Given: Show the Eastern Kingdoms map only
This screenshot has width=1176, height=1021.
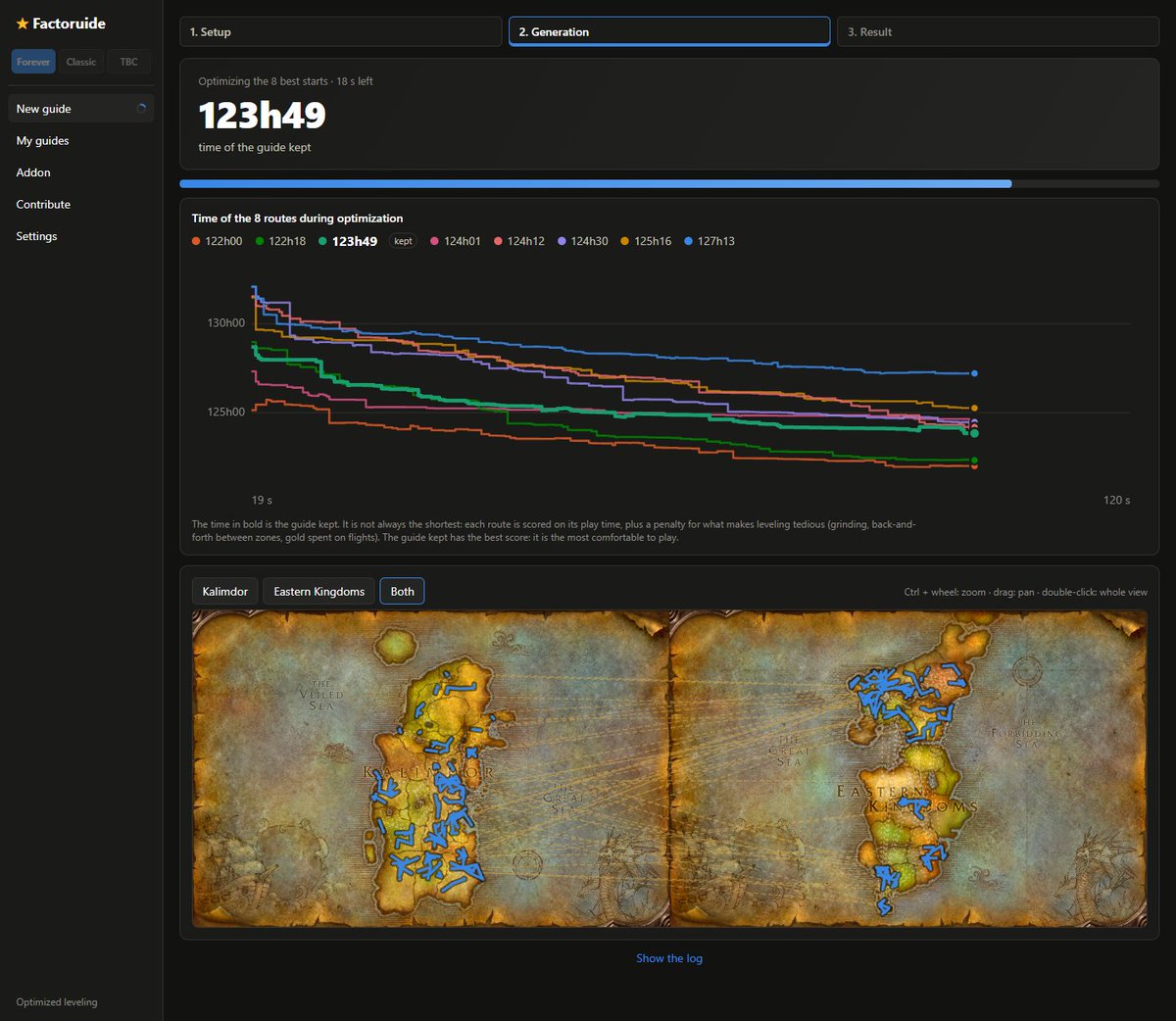Looking at the screenshot, I should (318, 591).
